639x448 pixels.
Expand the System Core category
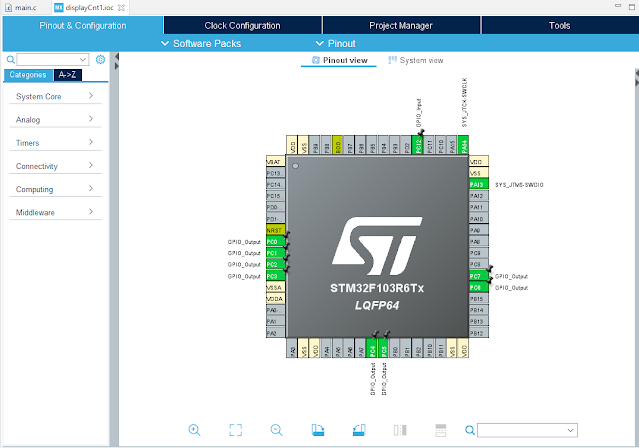click(55, 96)
